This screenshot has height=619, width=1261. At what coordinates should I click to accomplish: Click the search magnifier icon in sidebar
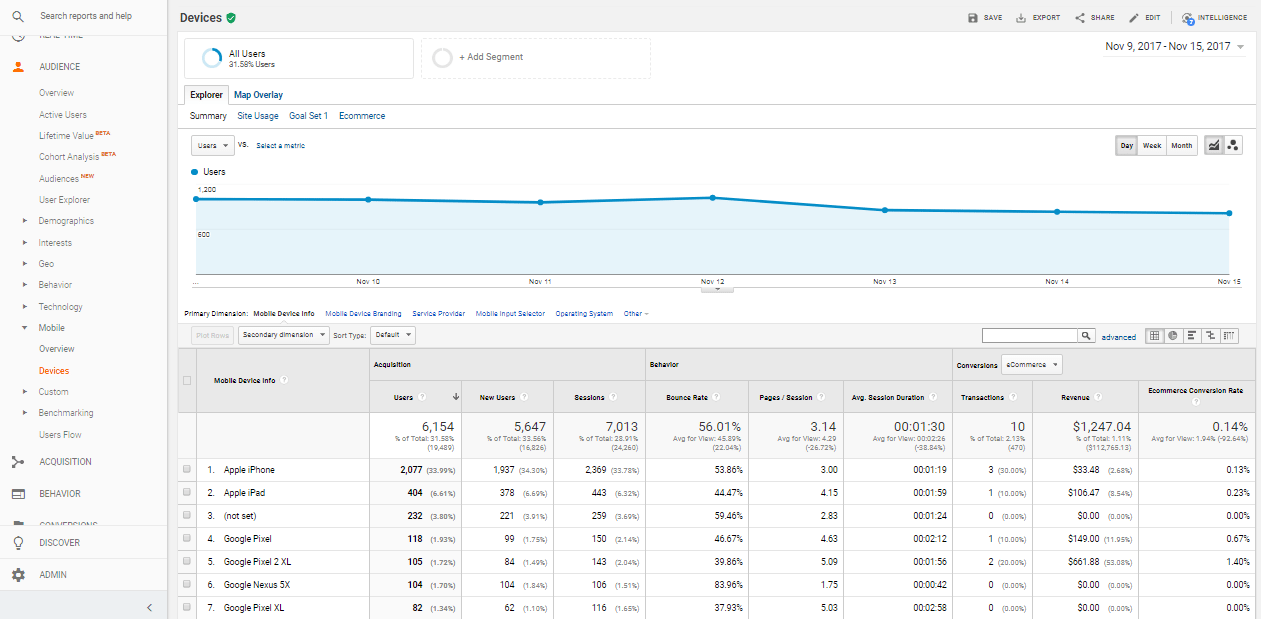pos(18,16)
